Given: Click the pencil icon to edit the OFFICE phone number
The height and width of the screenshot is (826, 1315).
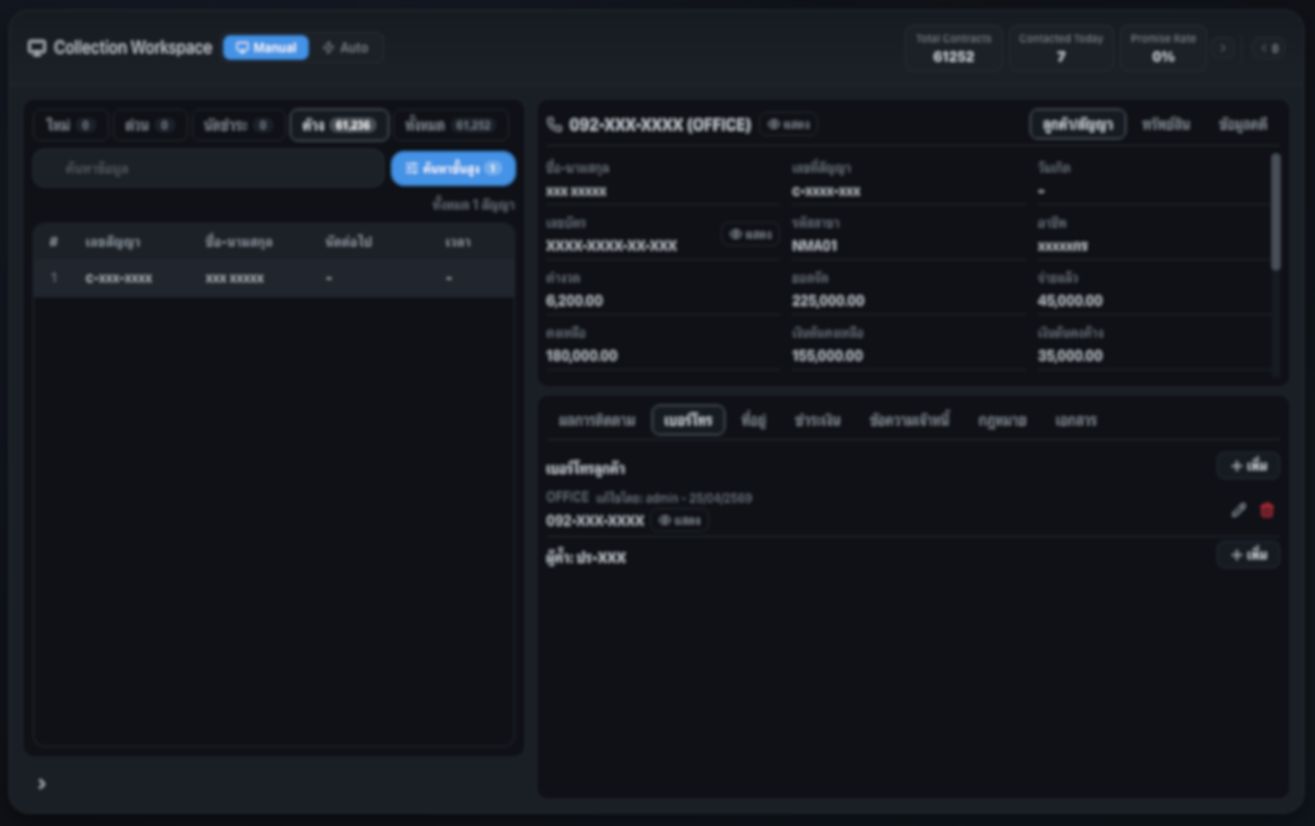Looking at the screenshot, I should click(x=1237, y=511).
